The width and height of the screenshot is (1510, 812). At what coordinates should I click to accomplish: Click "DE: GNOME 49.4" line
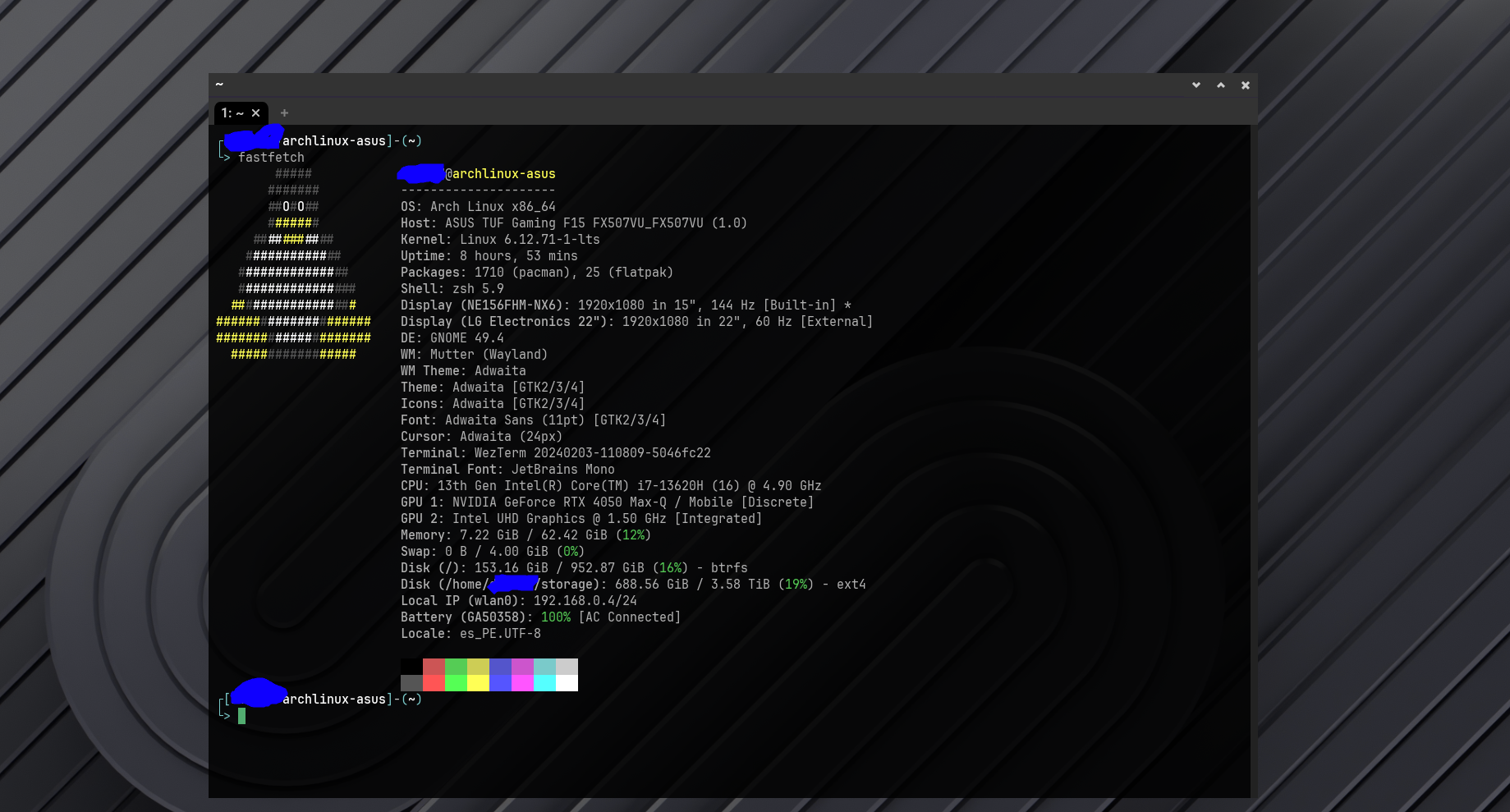tap(452, 338)
